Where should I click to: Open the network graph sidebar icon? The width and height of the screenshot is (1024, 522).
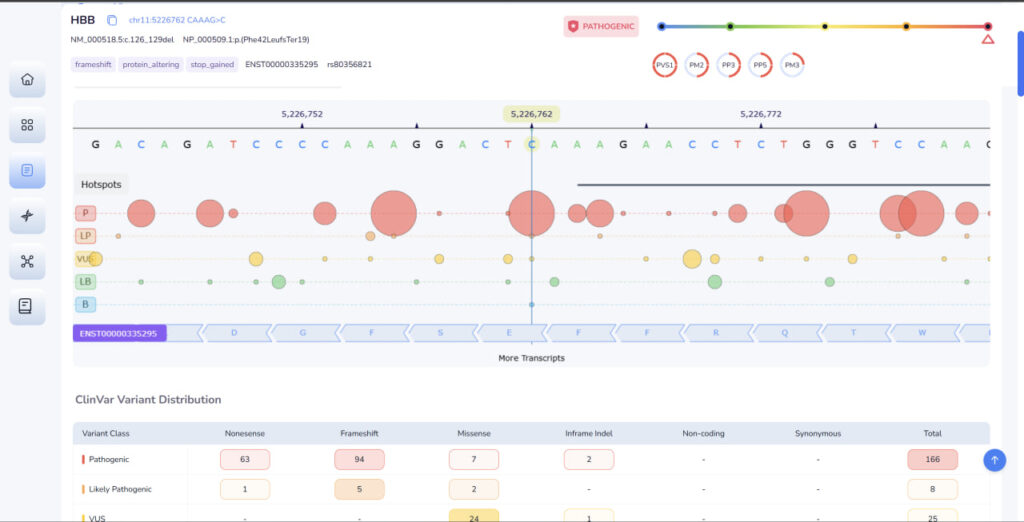pyautogui.click(x=27, y=261)
